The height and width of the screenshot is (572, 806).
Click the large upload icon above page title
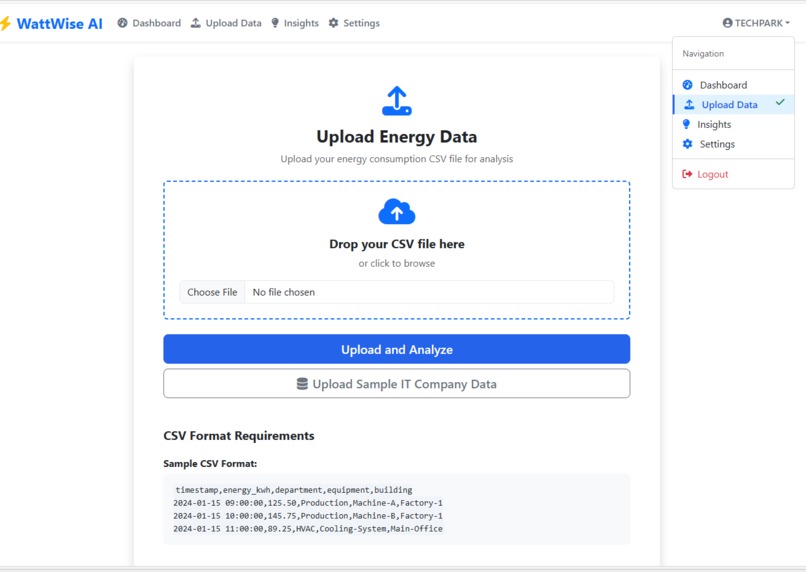pyautogui.click(x=397, y=101)
